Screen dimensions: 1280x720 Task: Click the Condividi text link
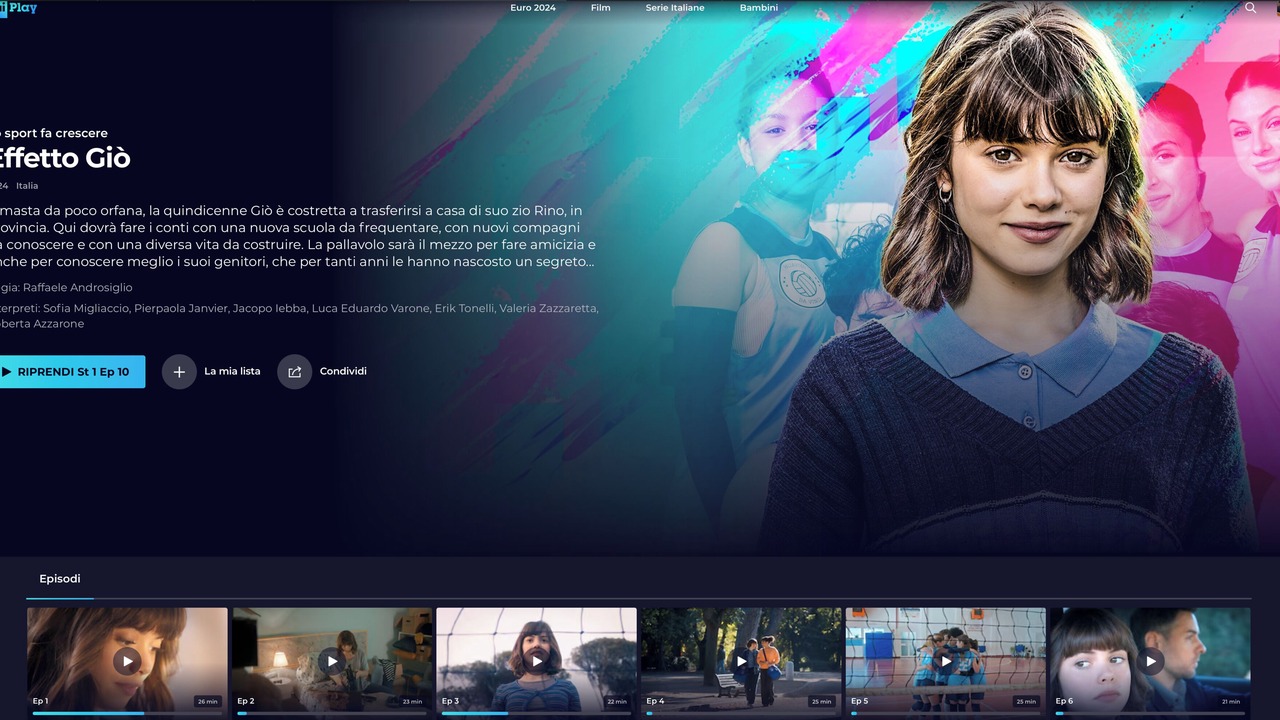coord(343,371)
